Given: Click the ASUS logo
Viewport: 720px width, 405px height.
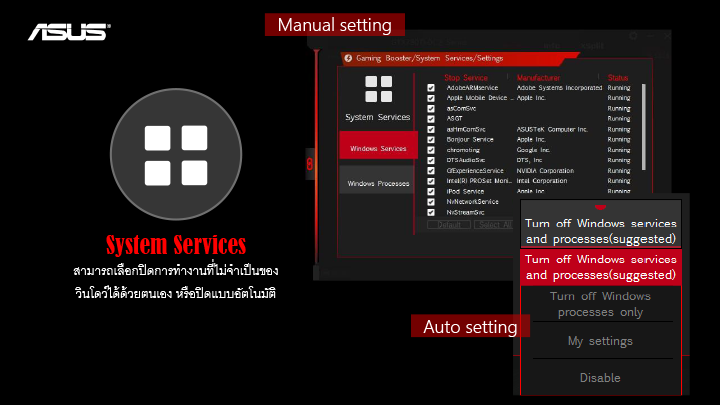Looking at the screenshot, I should (69, 32).
